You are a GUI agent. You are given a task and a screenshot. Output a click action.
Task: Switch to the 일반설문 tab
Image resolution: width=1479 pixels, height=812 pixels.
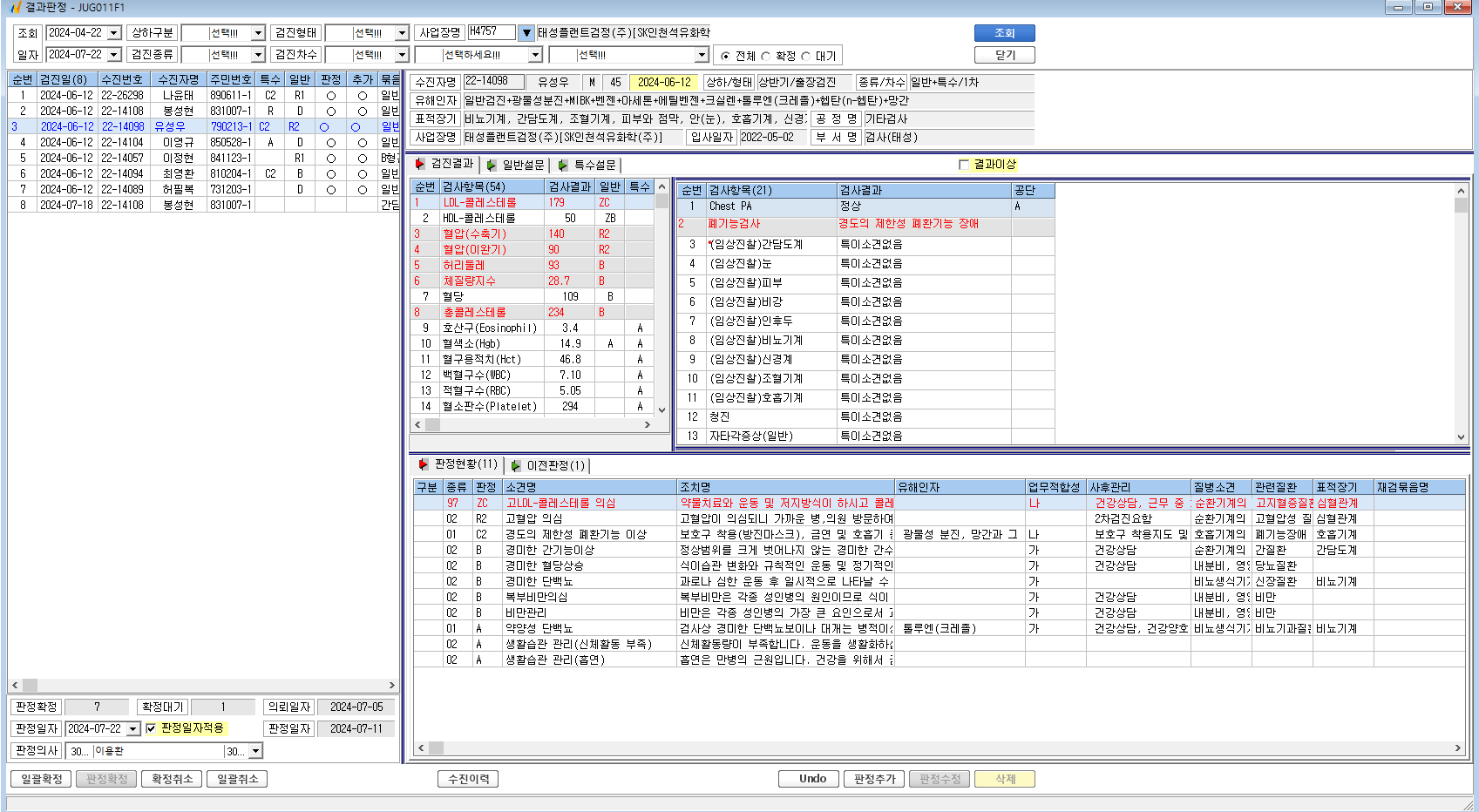[515, 165]
